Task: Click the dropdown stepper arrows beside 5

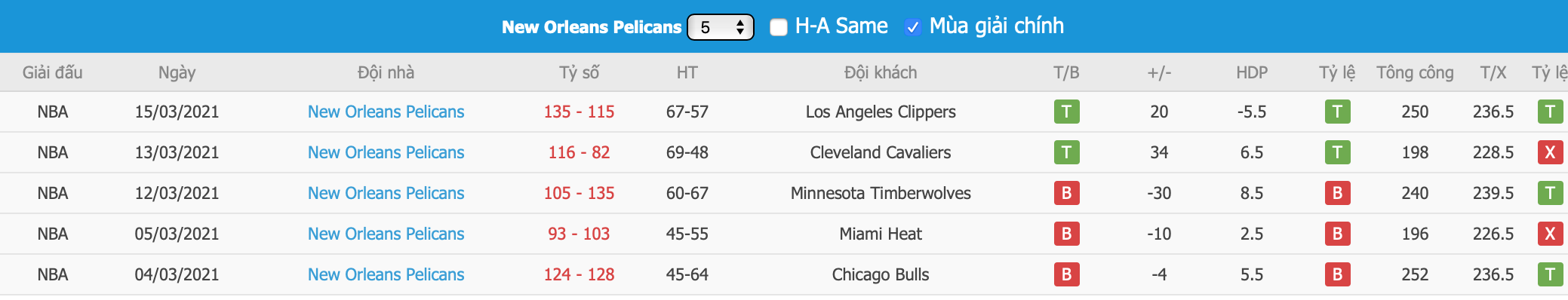Action: [740, 27]
